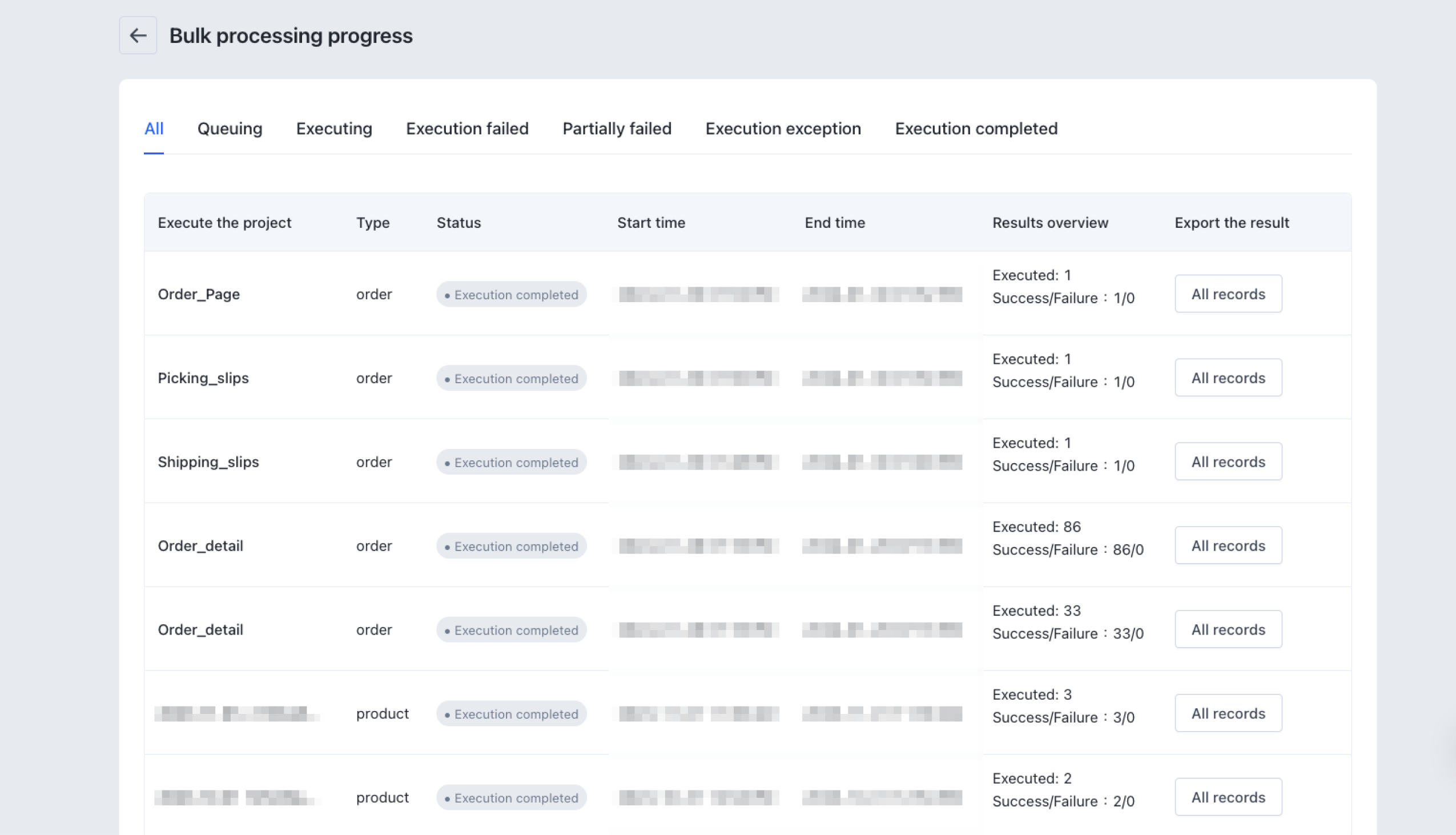Viewport: 1456px width, 835px height.
Task: Click the Shipping_slips project name
Action: coord(208,461)
